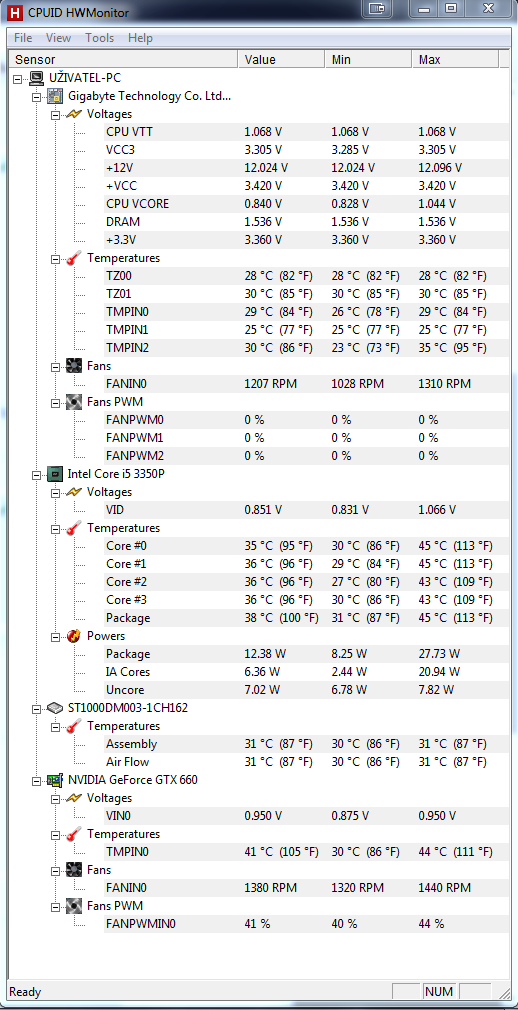Collapse the Intel Core i5 3350P node
The width and height of the screenshot is (518, 1010).
point(36,474)
